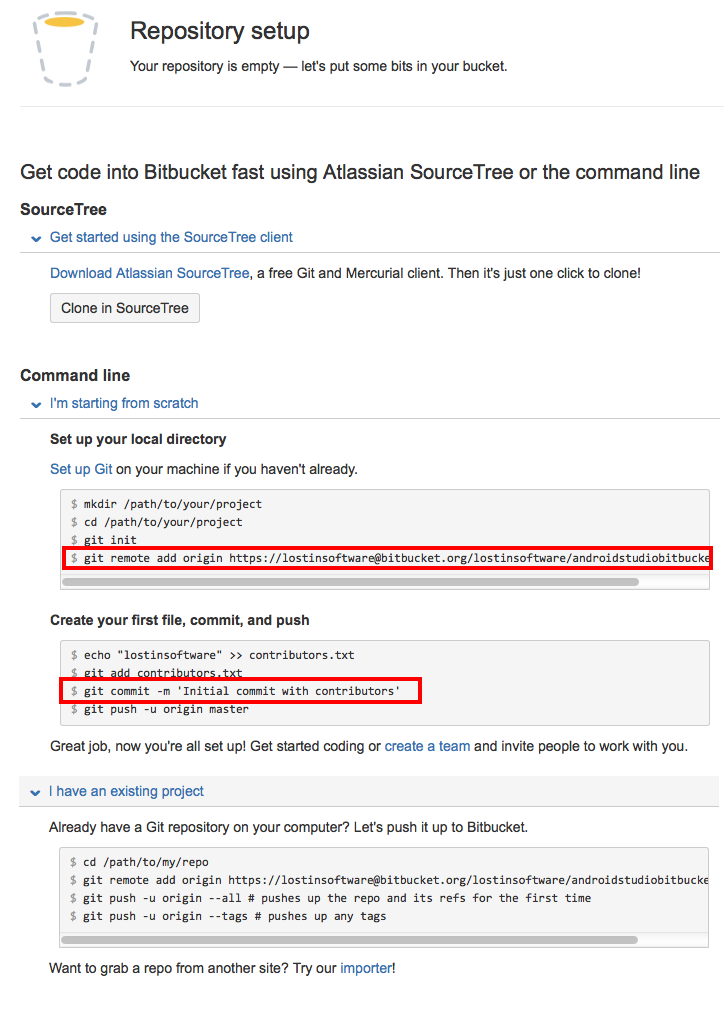Image resolution: width=724 pixels, height=1010 pixels.
Task: Click "I'm starting from scratch" heading link
Action: [x=124, y=403]
